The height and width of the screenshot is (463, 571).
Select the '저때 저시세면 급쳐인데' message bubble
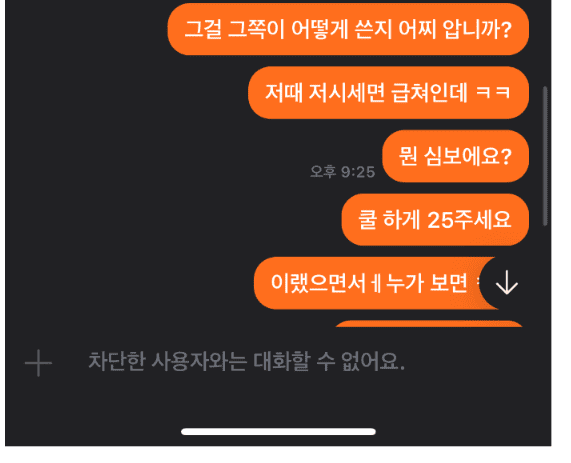388,93
